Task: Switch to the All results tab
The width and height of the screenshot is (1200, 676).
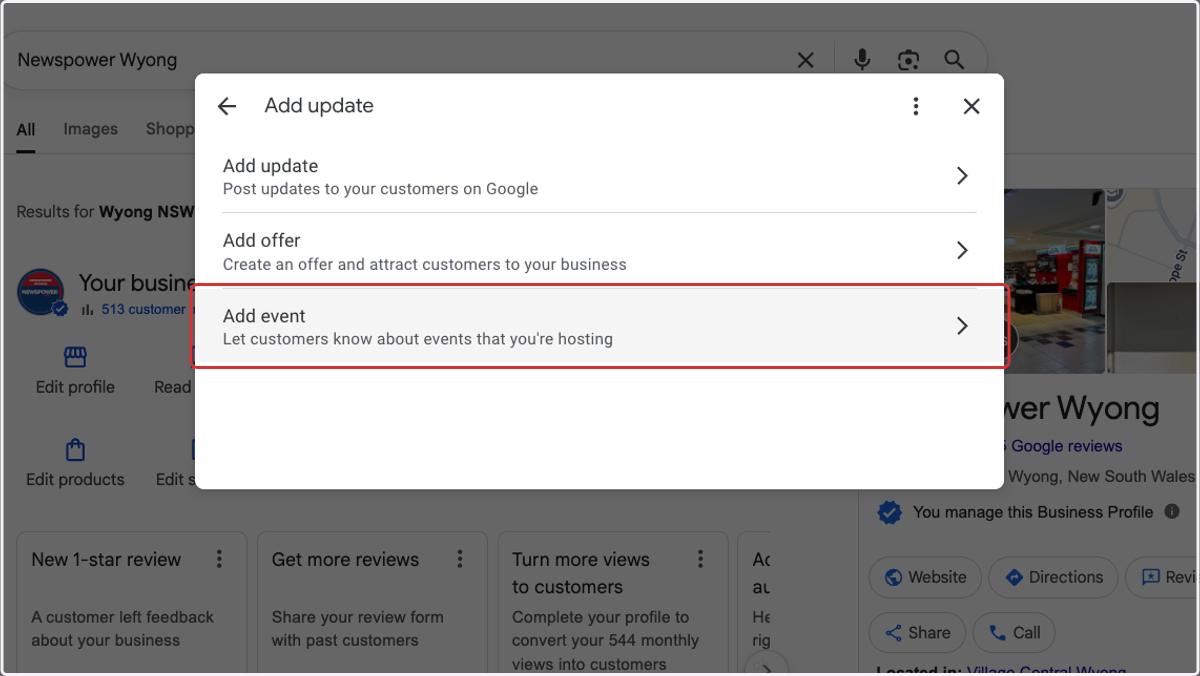Action: pos(26,130)
